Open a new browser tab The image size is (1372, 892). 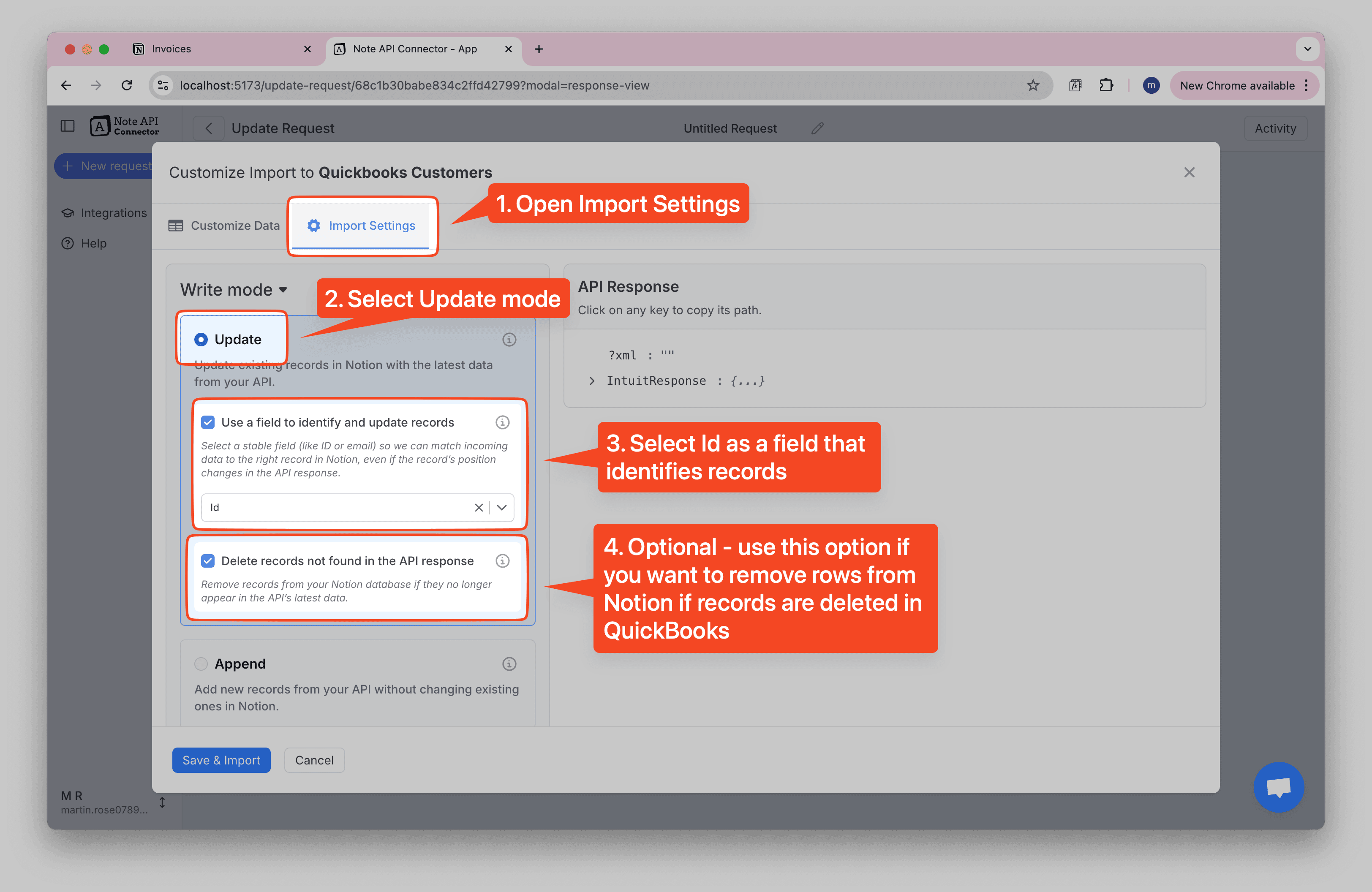tap(539, 49)
